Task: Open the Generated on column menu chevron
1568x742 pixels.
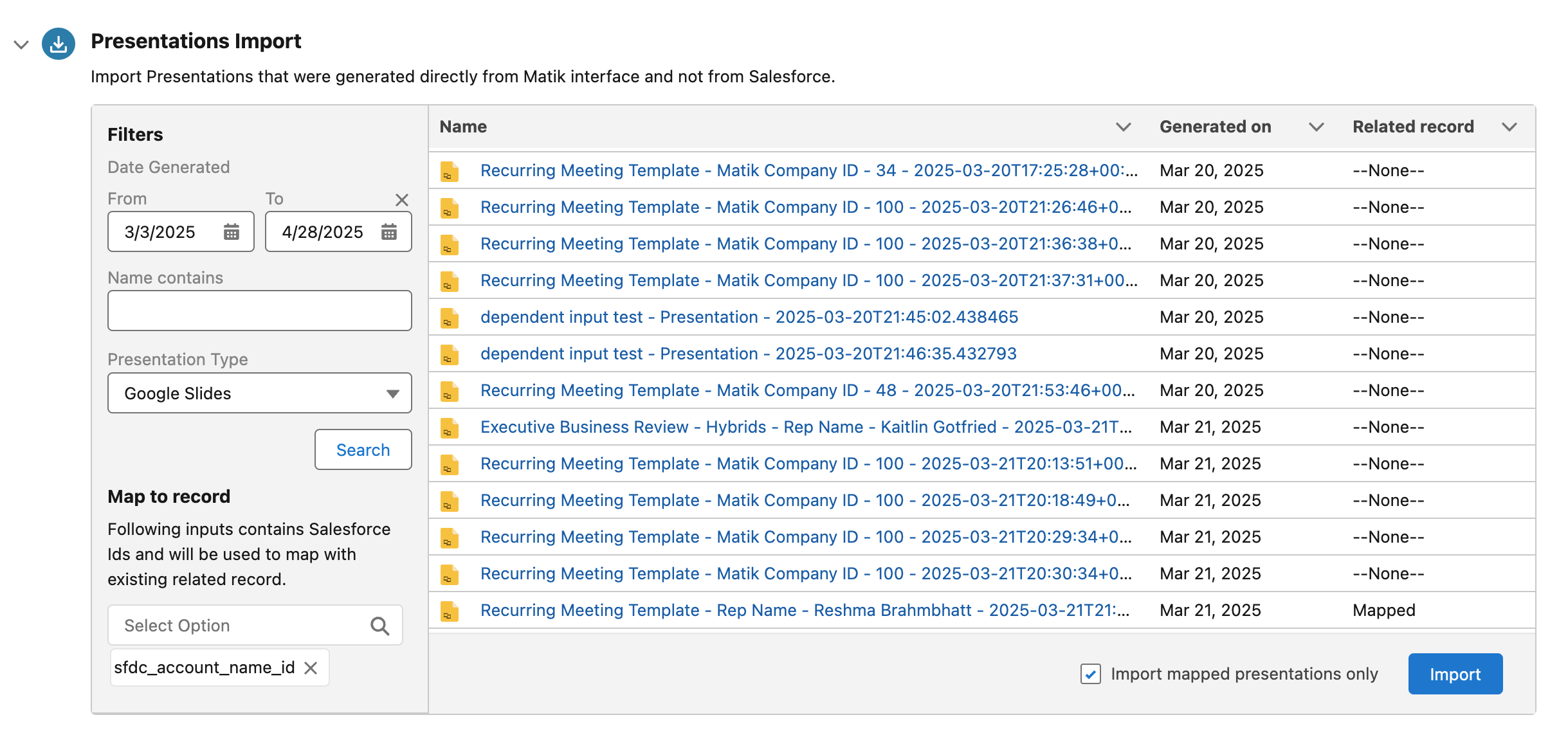Action: 1317,127
